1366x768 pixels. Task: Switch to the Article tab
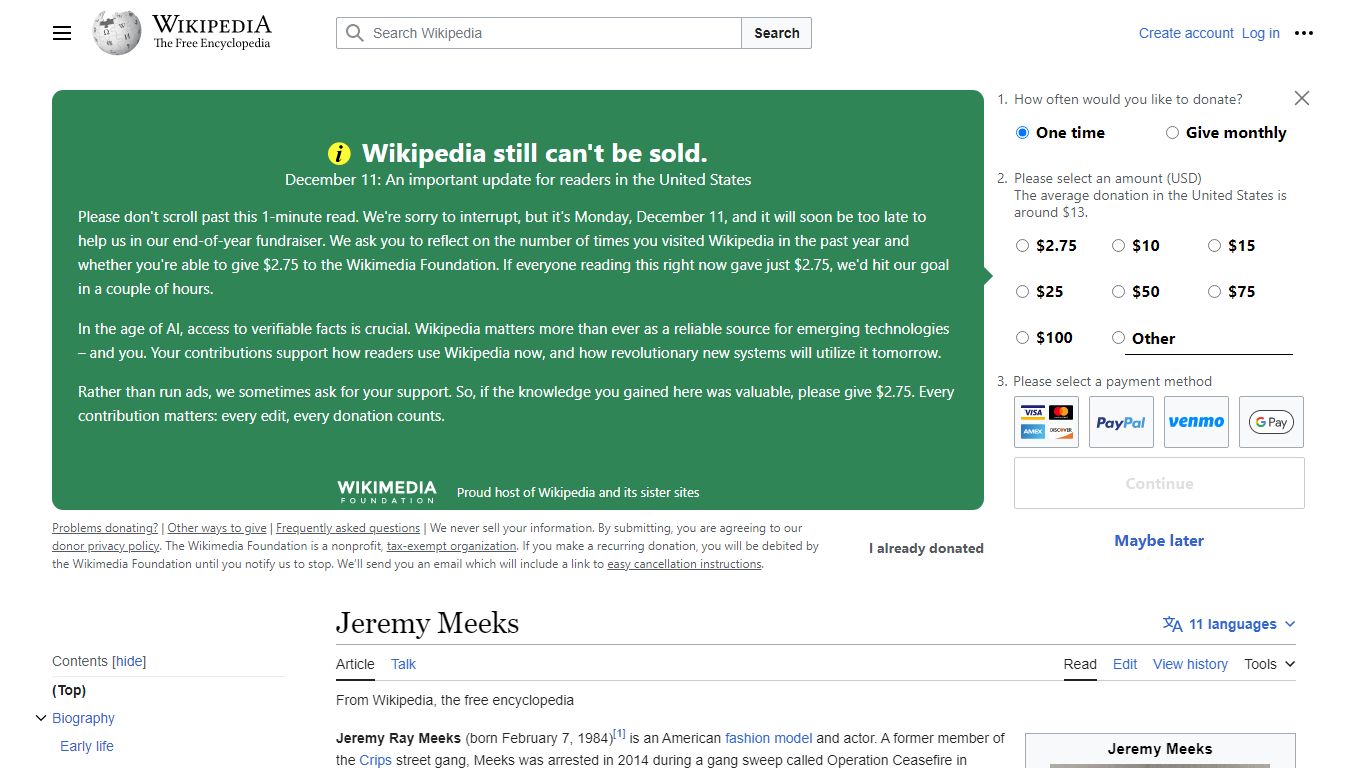pyautogui.click(x=355, y=664)
